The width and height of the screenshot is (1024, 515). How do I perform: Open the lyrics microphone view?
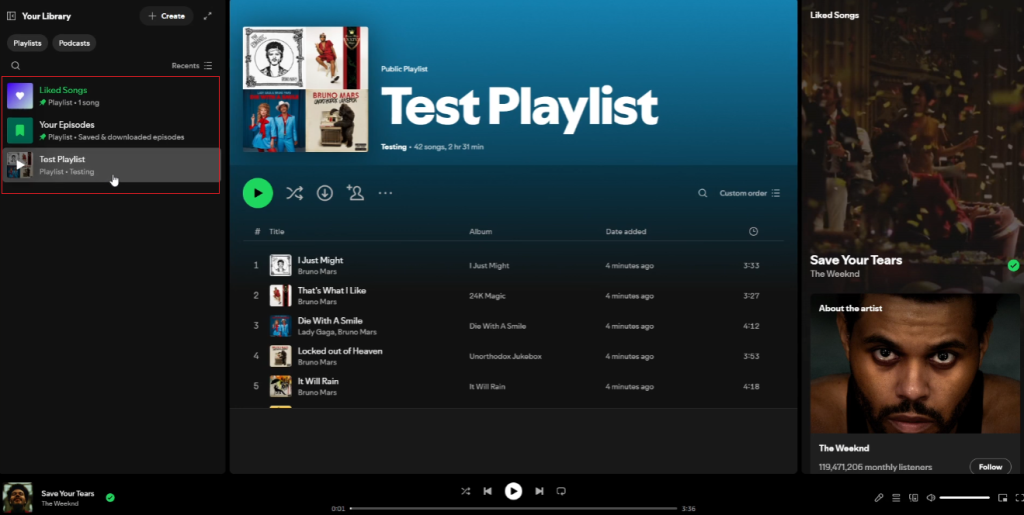click(879, 498)
